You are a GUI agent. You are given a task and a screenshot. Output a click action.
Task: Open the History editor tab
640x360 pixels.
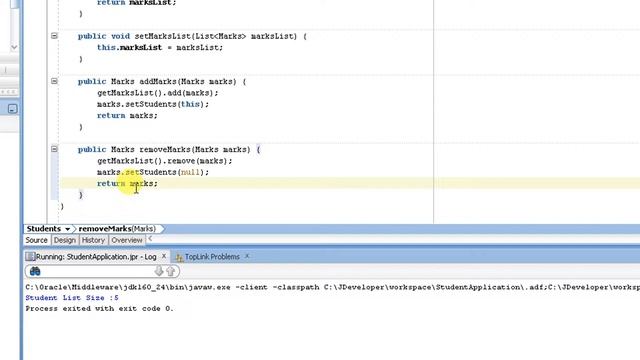93,240
